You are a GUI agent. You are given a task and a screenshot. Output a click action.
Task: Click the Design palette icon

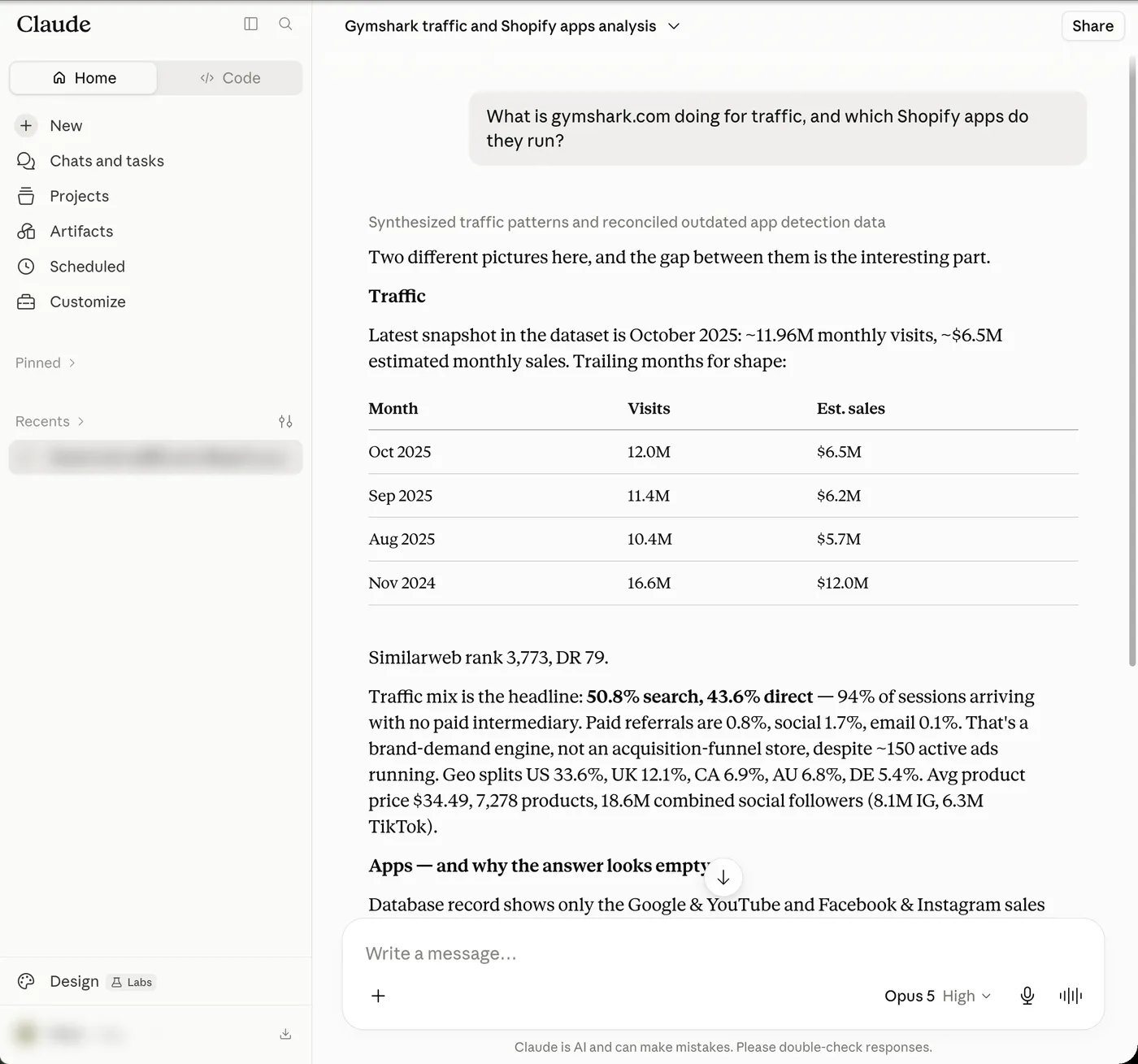(x=26, y=981)
